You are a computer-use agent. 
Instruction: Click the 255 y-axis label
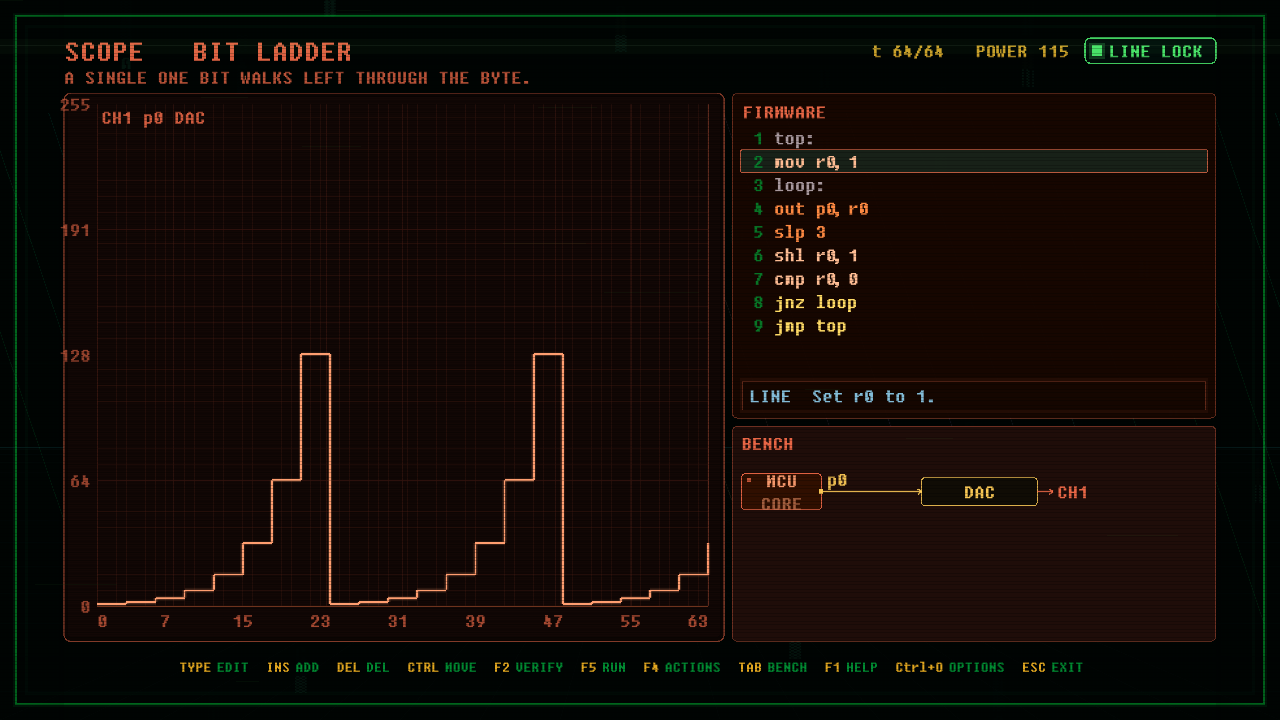[x=76, y=105]
